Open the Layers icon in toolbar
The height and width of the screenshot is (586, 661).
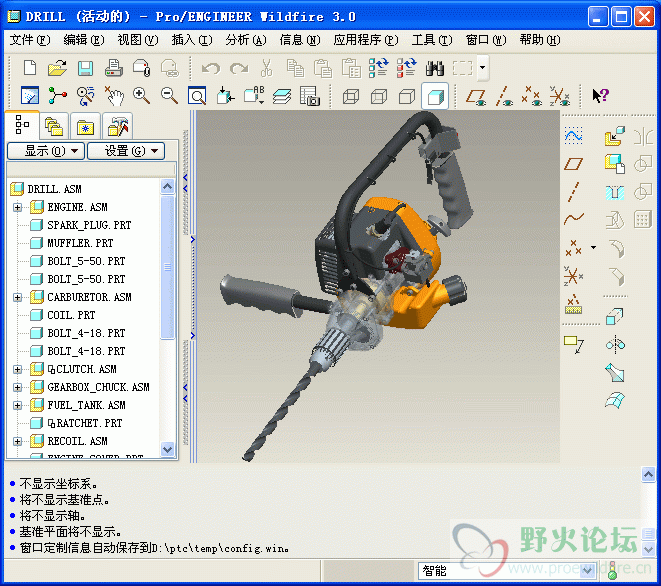click(282, 96)
